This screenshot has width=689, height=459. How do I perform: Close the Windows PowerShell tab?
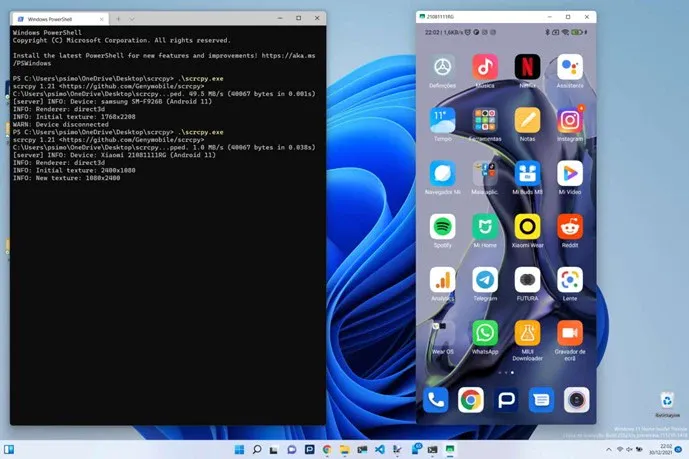click(x=102, y=19)
